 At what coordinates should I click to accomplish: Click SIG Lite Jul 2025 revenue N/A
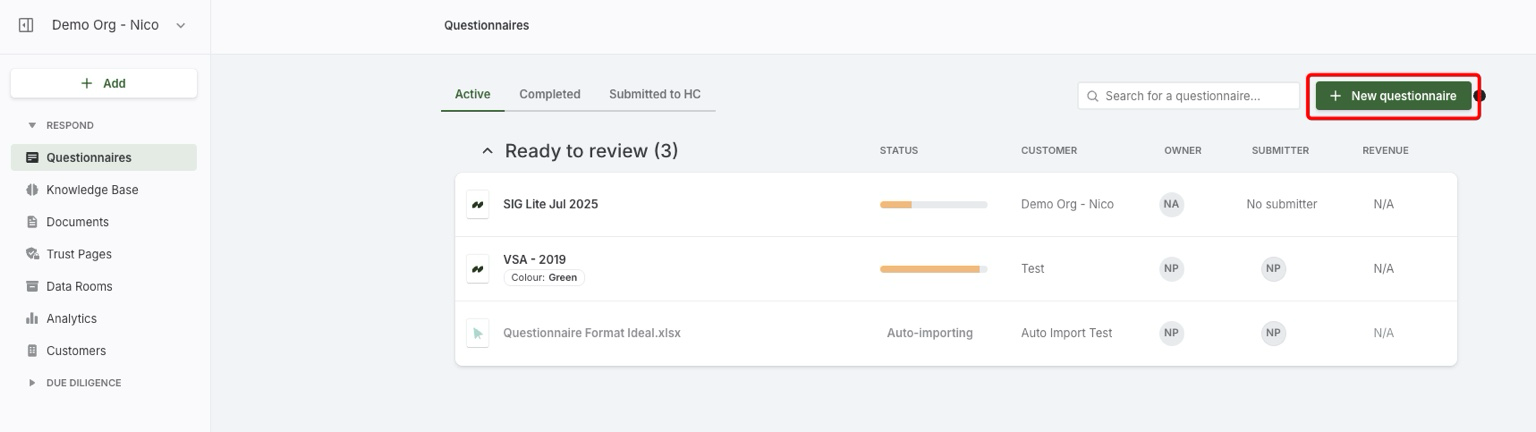coord(1383,204)
